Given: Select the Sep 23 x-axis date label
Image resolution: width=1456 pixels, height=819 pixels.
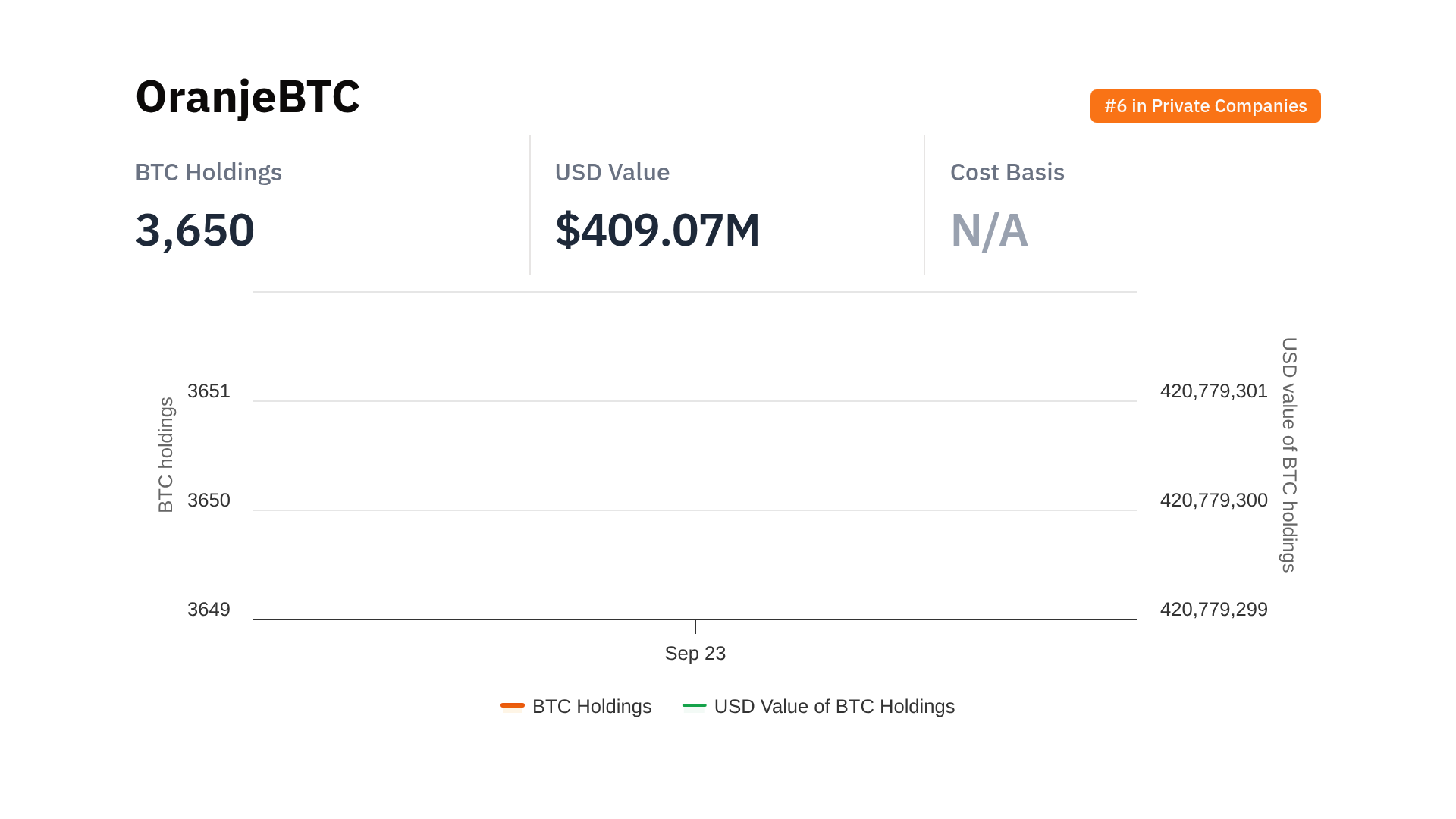Looking at the screenshot, I should coord(695,653).
